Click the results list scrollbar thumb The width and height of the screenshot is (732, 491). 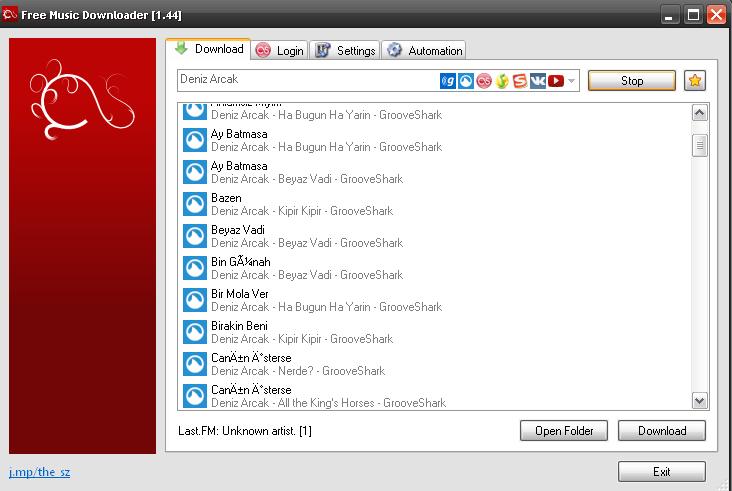(x=699, y=146)
